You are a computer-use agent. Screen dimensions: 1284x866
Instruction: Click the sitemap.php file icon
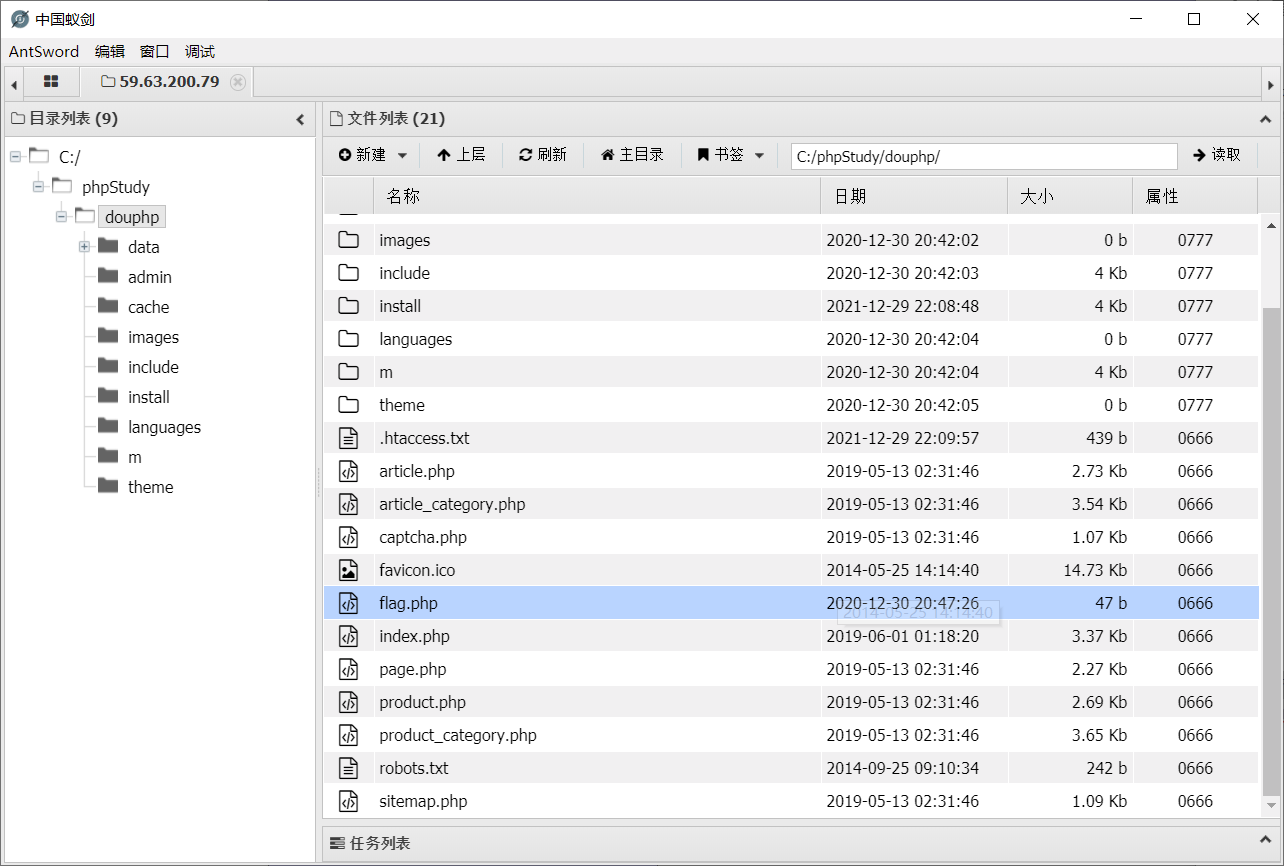coord(348,801)
